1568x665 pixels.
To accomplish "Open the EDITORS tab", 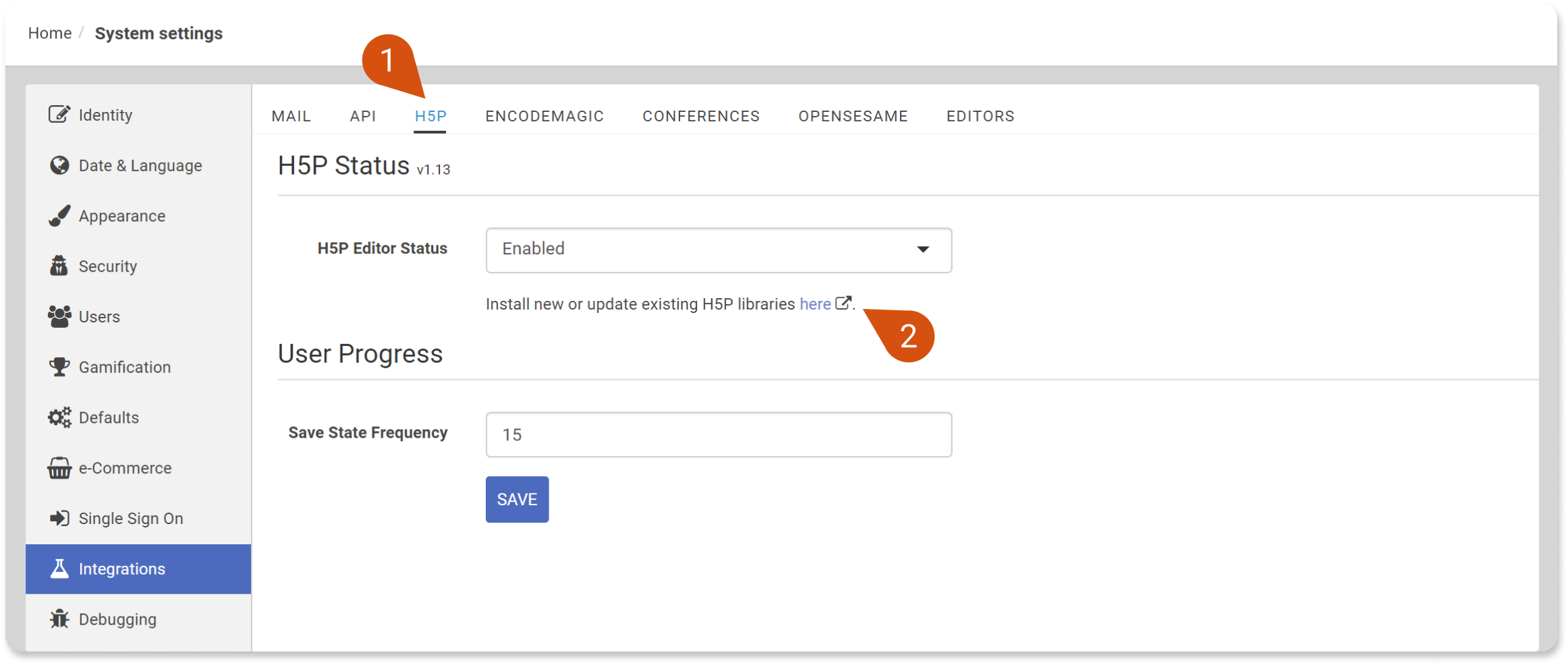I will point(980,116).
